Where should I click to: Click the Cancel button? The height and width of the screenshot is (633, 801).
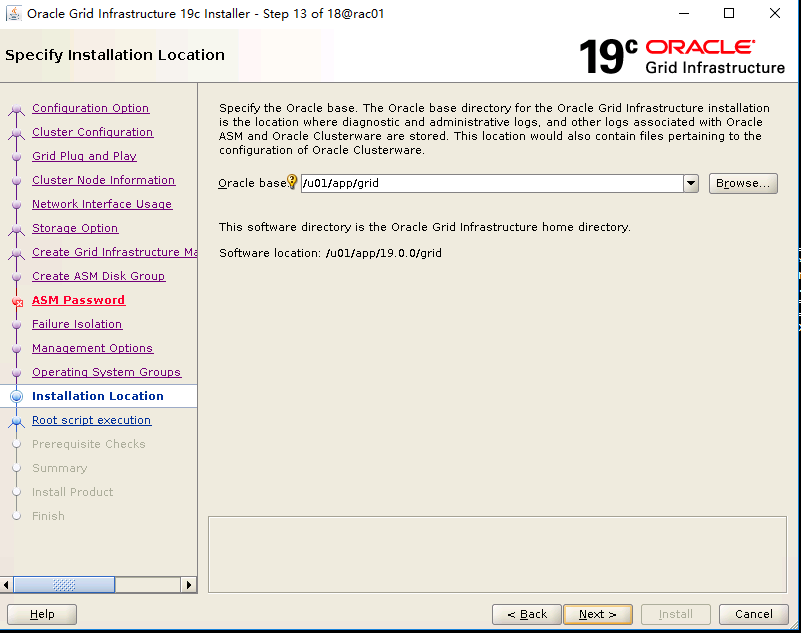753,614
